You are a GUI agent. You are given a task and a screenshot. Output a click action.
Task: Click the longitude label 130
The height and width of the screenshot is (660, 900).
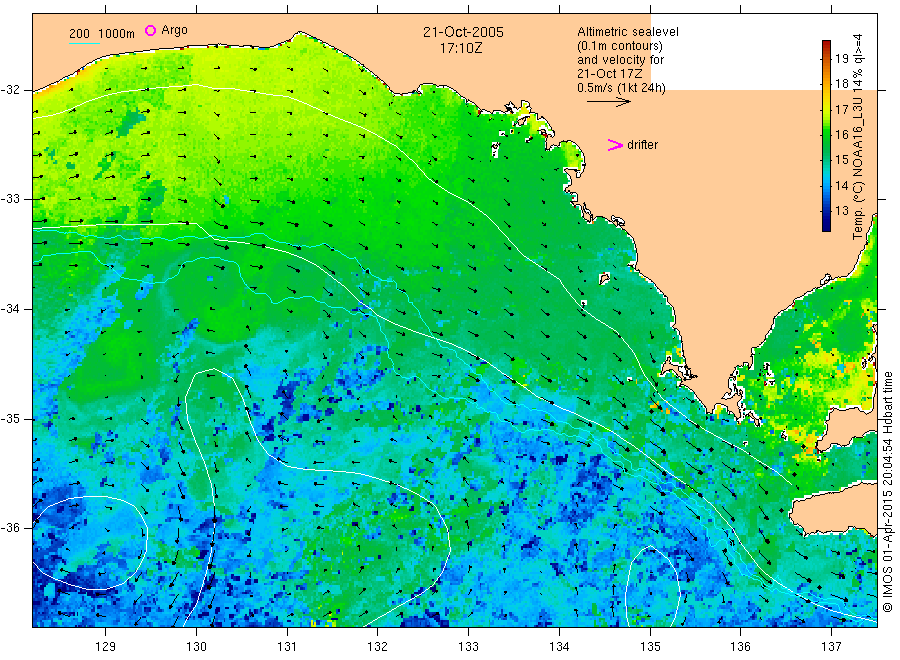(196, 647)
